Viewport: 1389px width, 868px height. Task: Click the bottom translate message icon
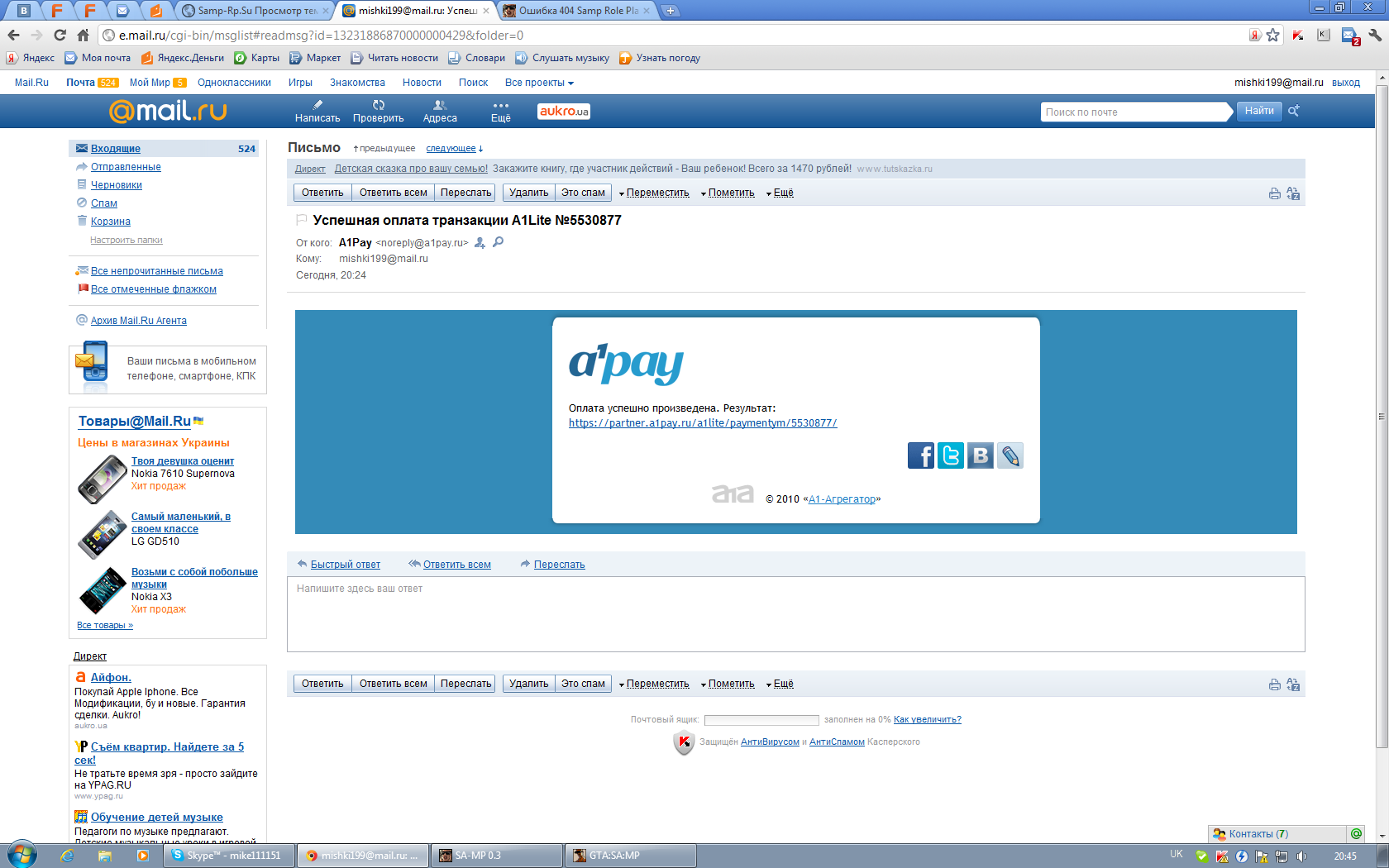coord(1293,684)
